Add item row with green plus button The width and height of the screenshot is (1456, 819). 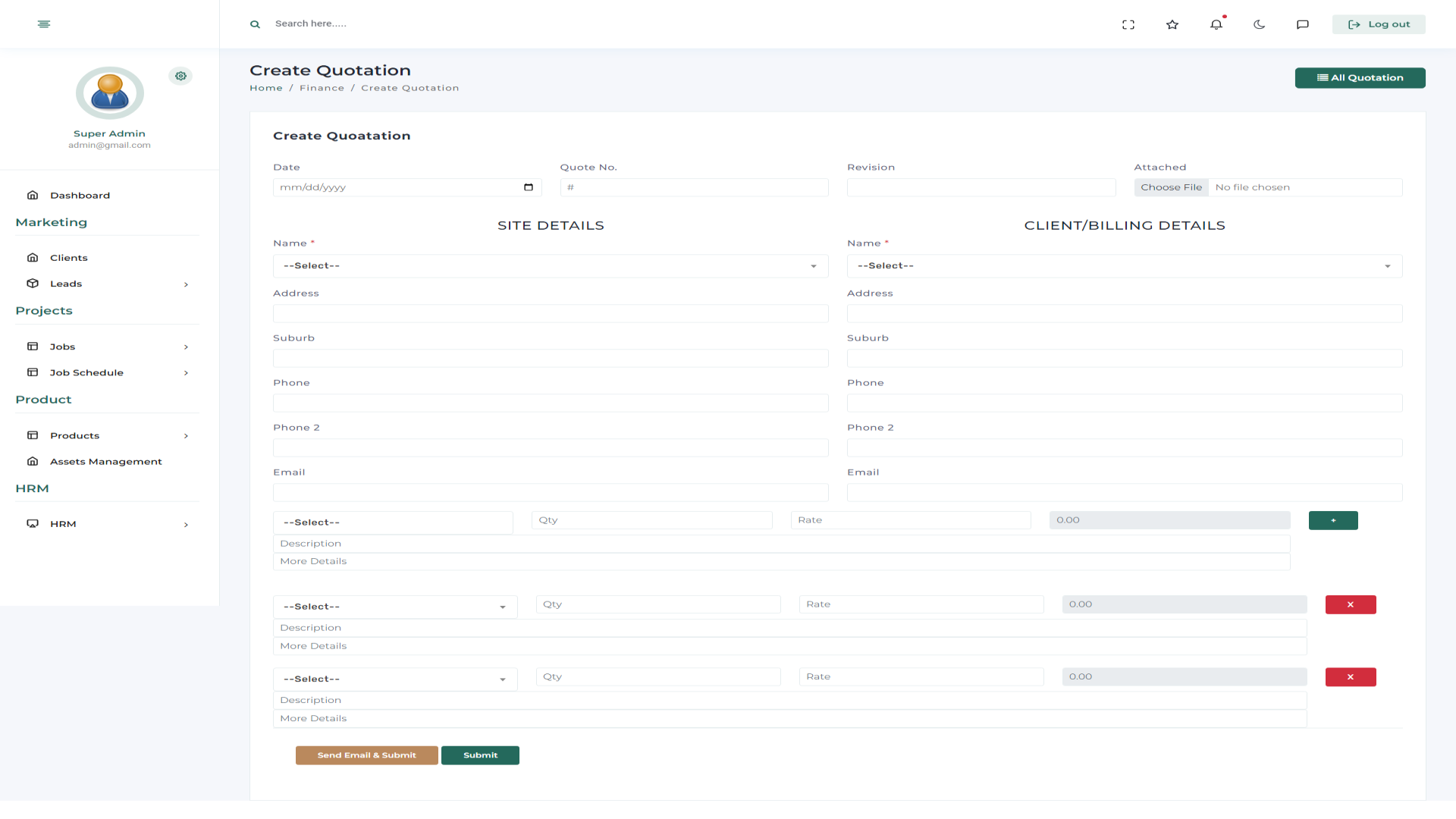(1333, 520)
